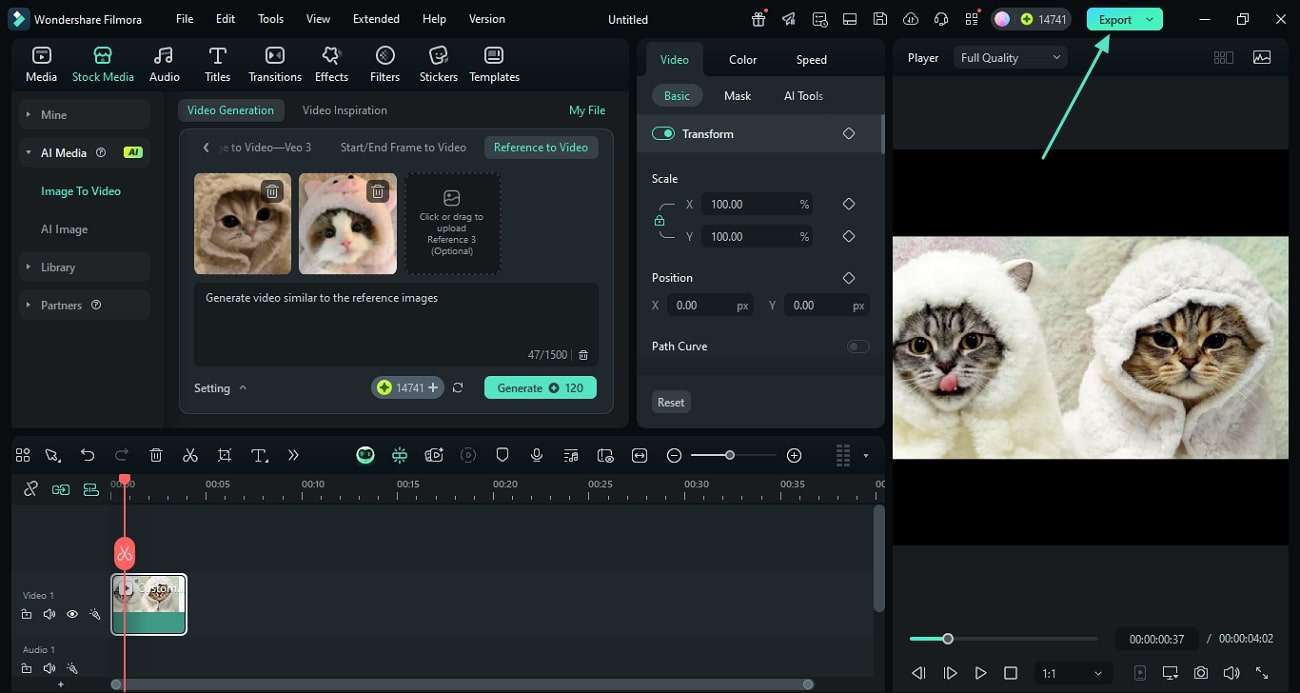Open the 1:1 preview zoom dropdown
The height and width of the screenshot is (693, 1300).
(1072, 673)
